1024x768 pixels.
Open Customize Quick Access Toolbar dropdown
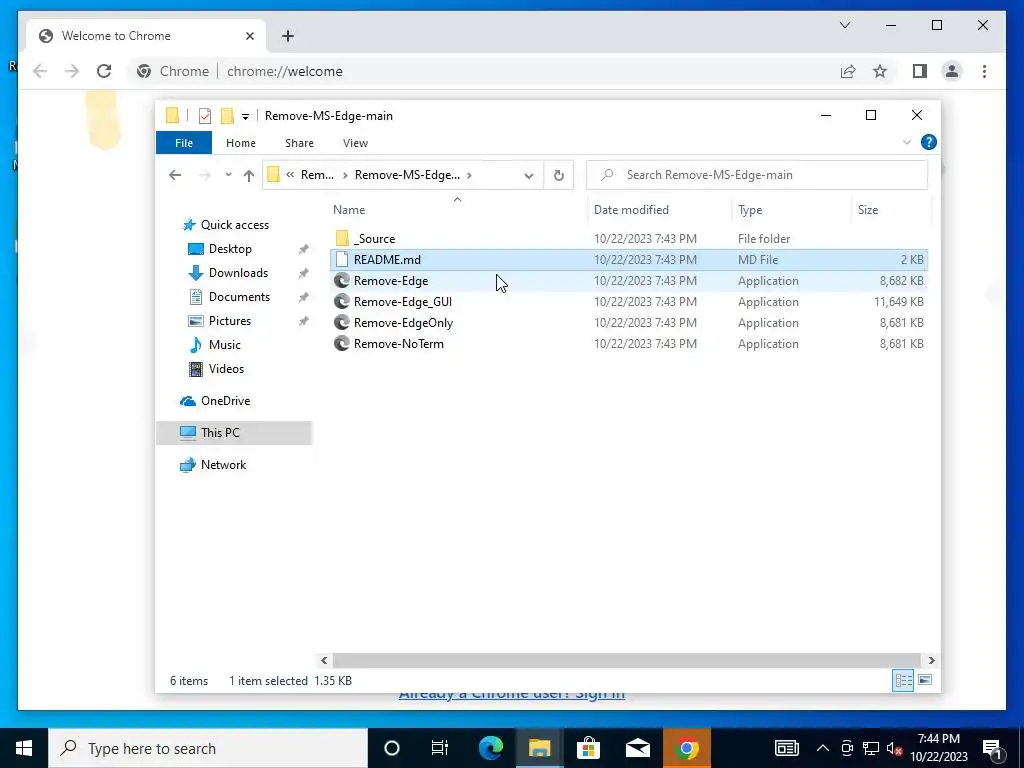246,117
